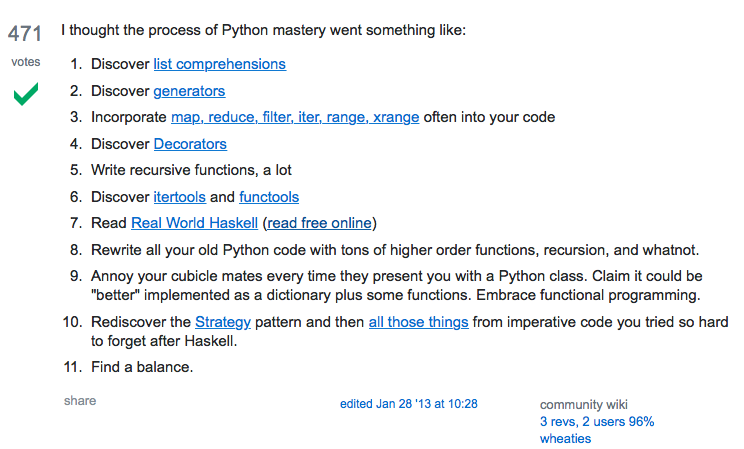Open the Strategy pattern link

click(x=223, y=322)
